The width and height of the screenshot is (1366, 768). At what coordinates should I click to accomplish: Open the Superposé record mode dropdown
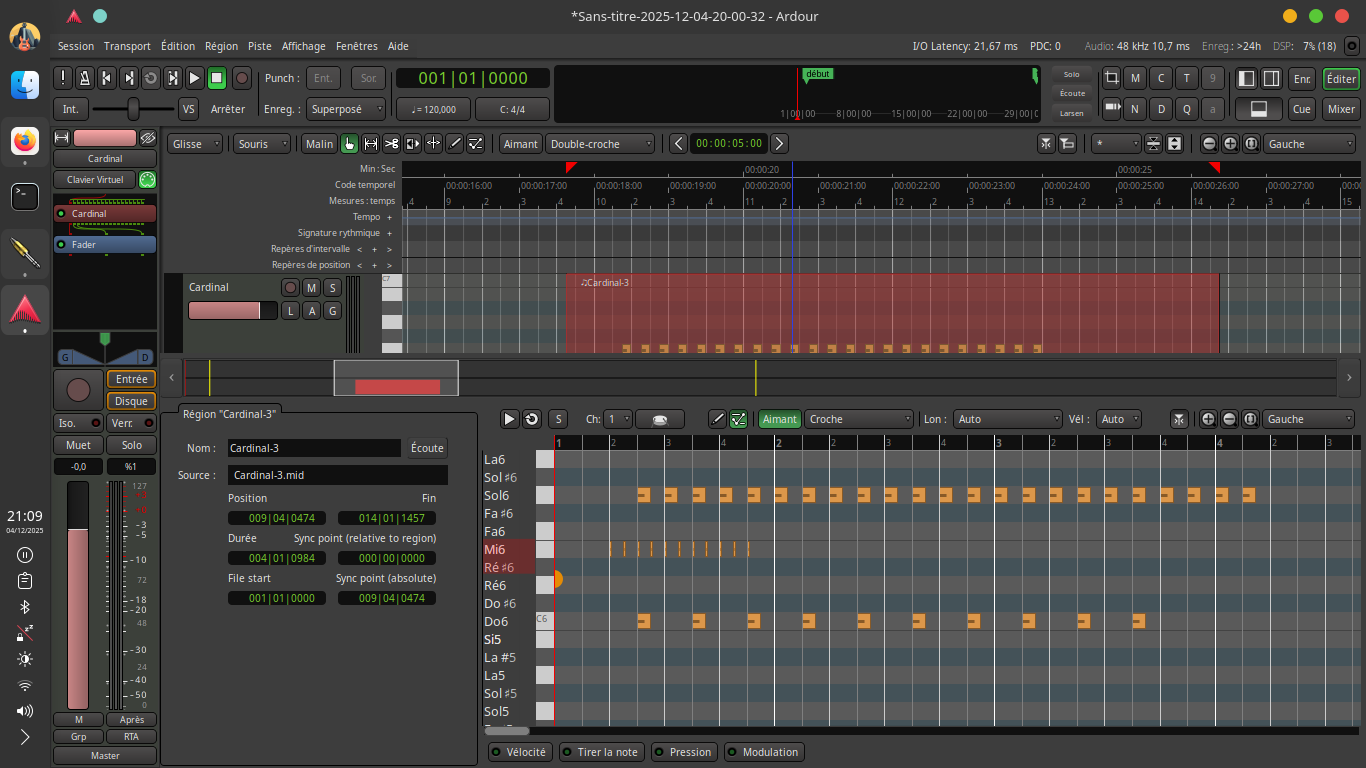pos(346,109)
